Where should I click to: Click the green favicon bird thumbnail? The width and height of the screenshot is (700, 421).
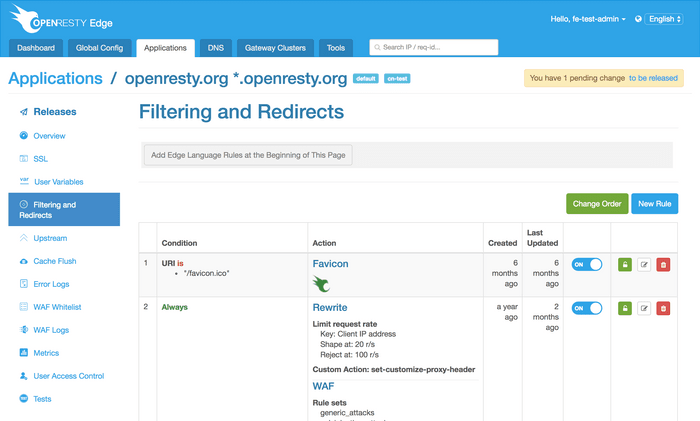pos(321,283)
